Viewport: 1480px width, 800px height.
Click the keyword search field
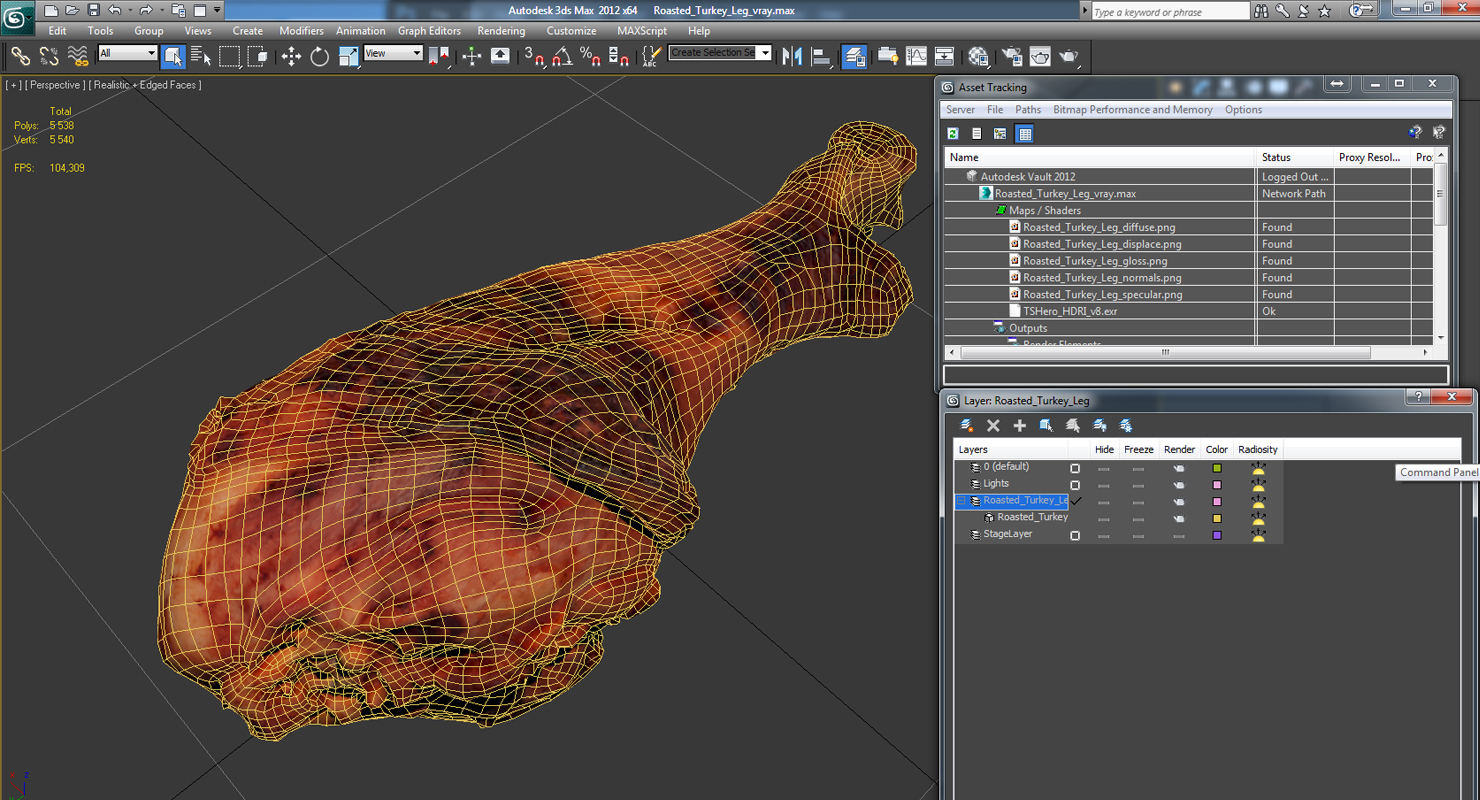1169,11
